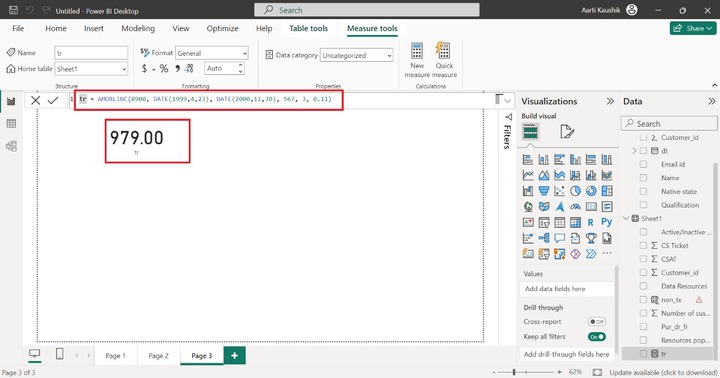Cancel formula editing with the X icon
720x378 pixels.
click(35, 101)
